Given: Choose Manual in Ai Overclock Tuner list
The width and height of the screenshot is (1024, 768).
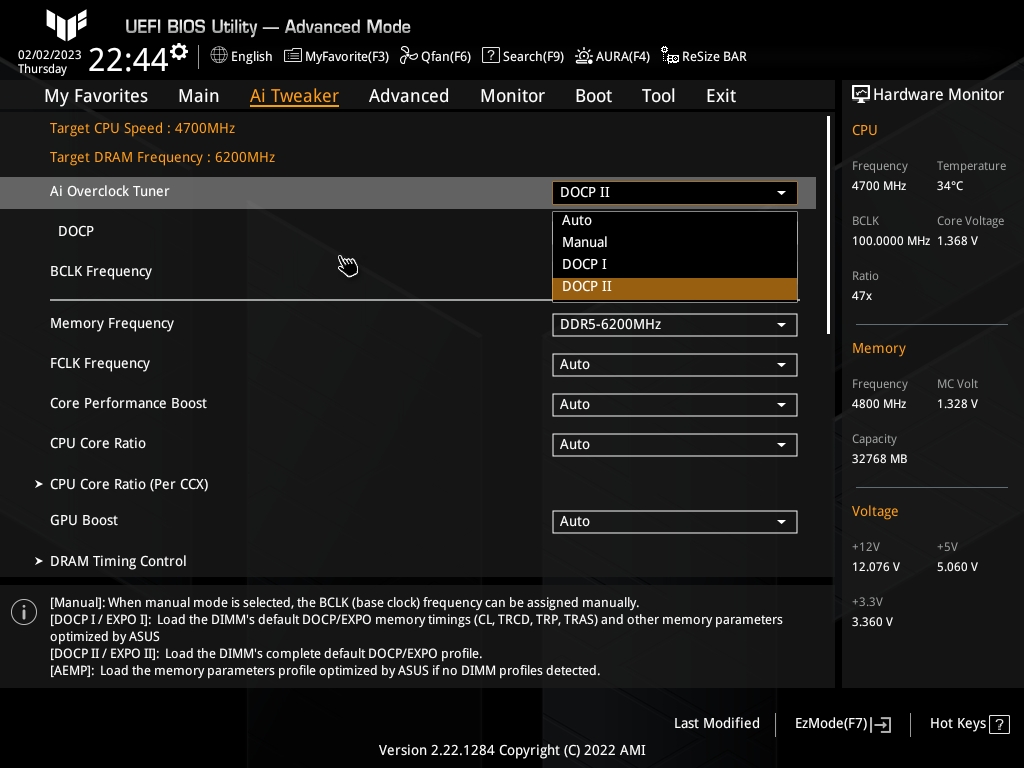Looking at the screenshot, I should coord(675,242).
